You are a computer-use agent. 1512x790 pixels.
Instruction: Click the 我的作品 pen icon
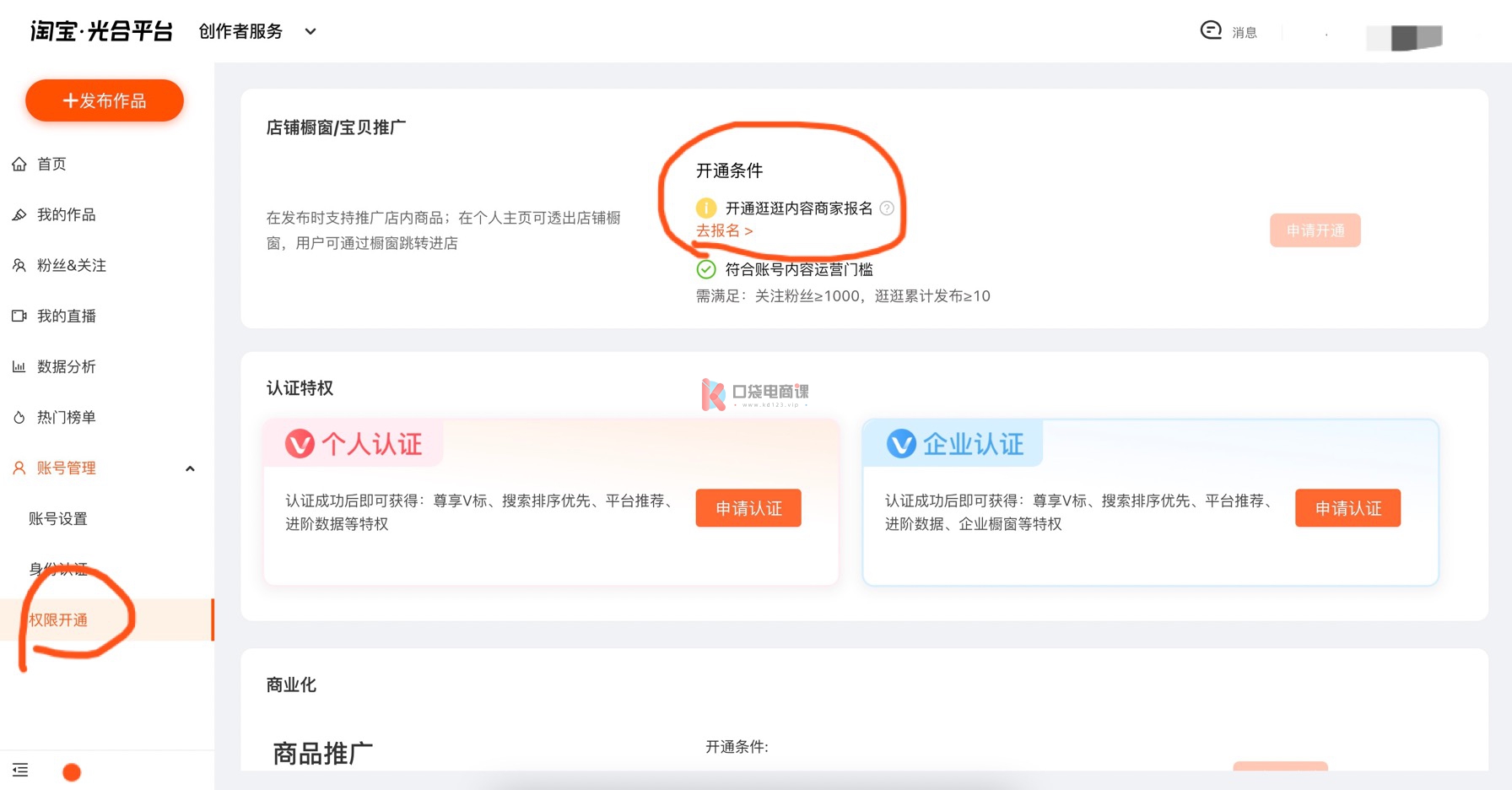click(19, 214)
